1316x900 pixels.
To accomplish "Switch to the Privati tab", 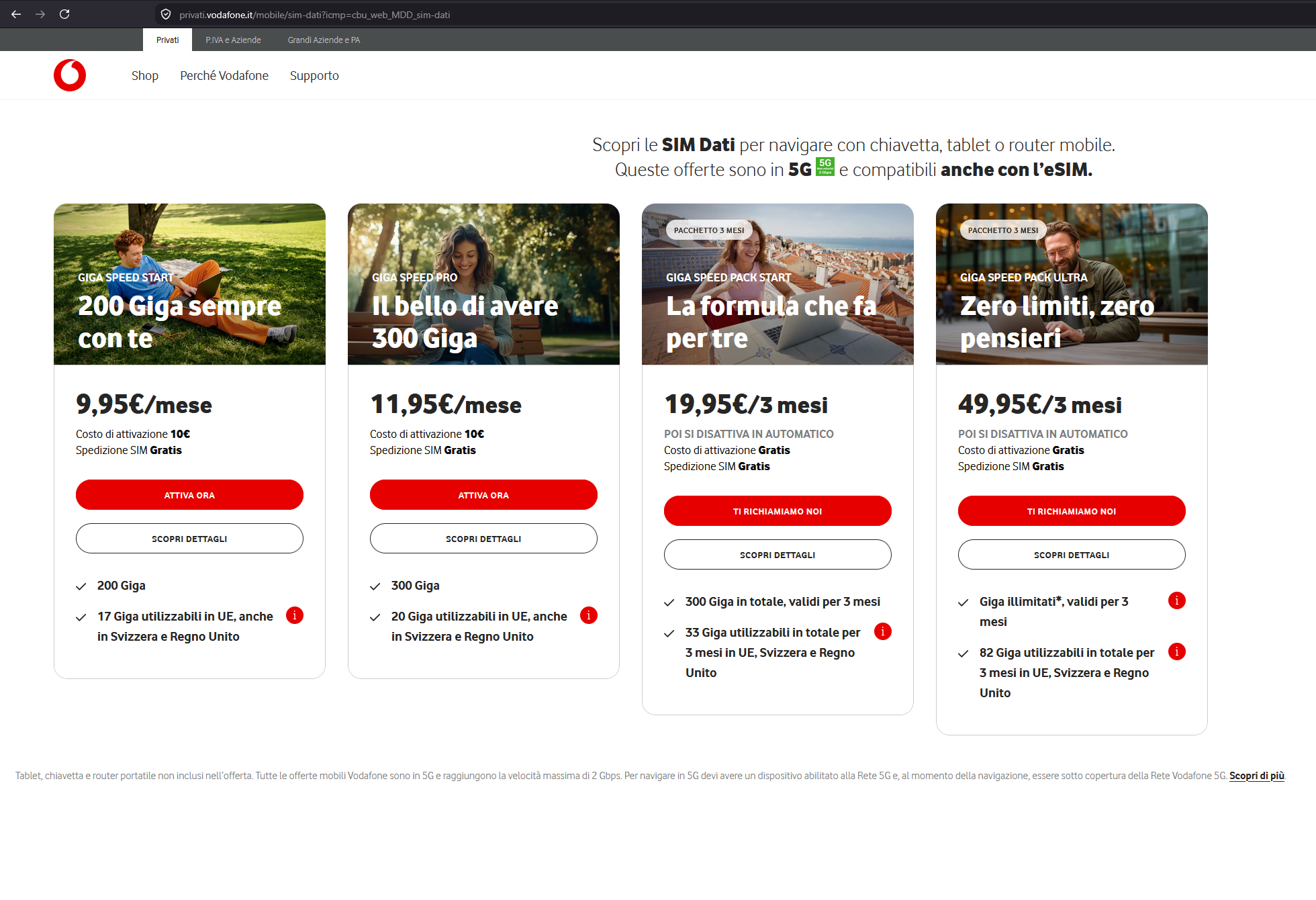I will pos(167,40).
